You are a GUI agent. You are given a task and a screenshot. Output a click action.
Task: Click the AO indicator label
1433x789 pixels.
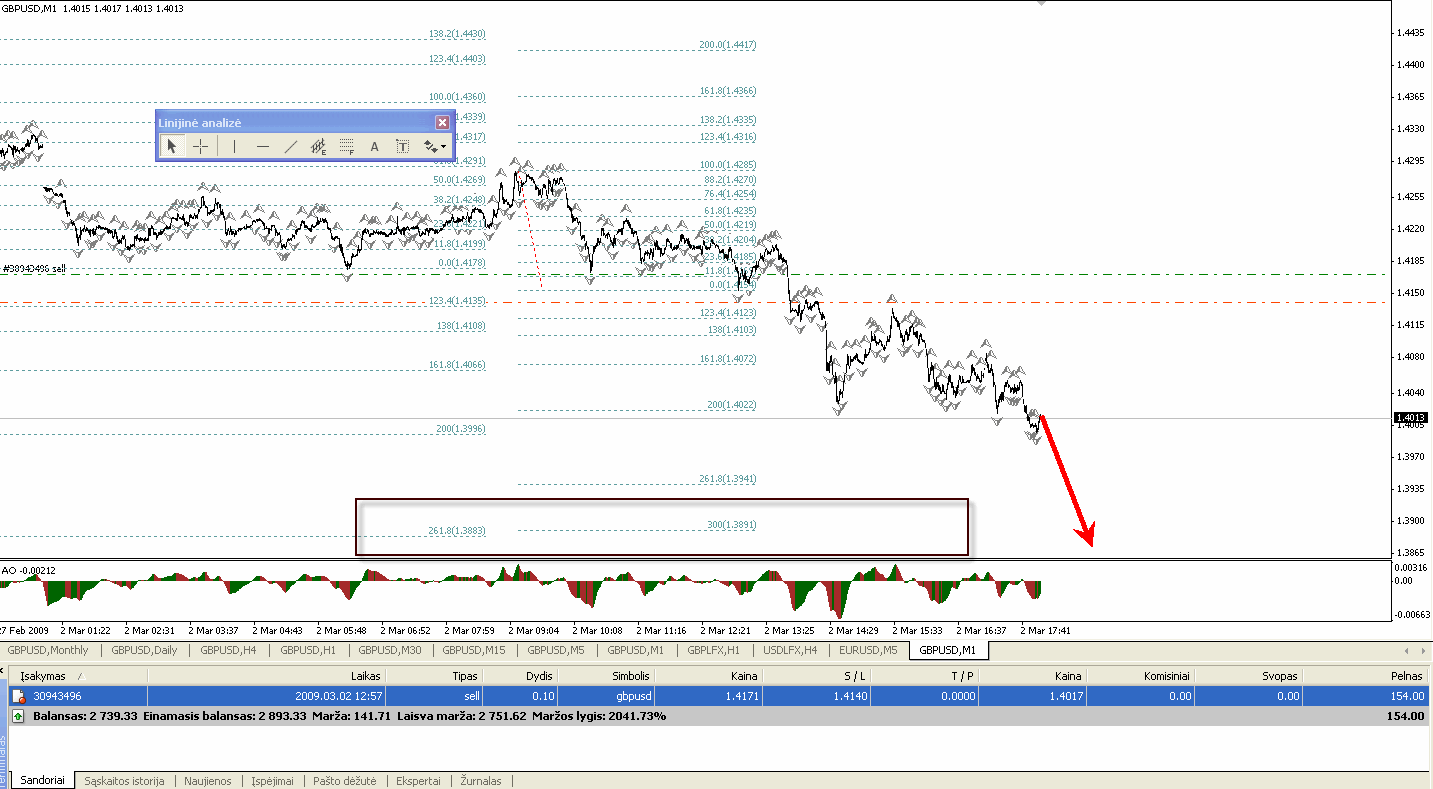(30, 570)
